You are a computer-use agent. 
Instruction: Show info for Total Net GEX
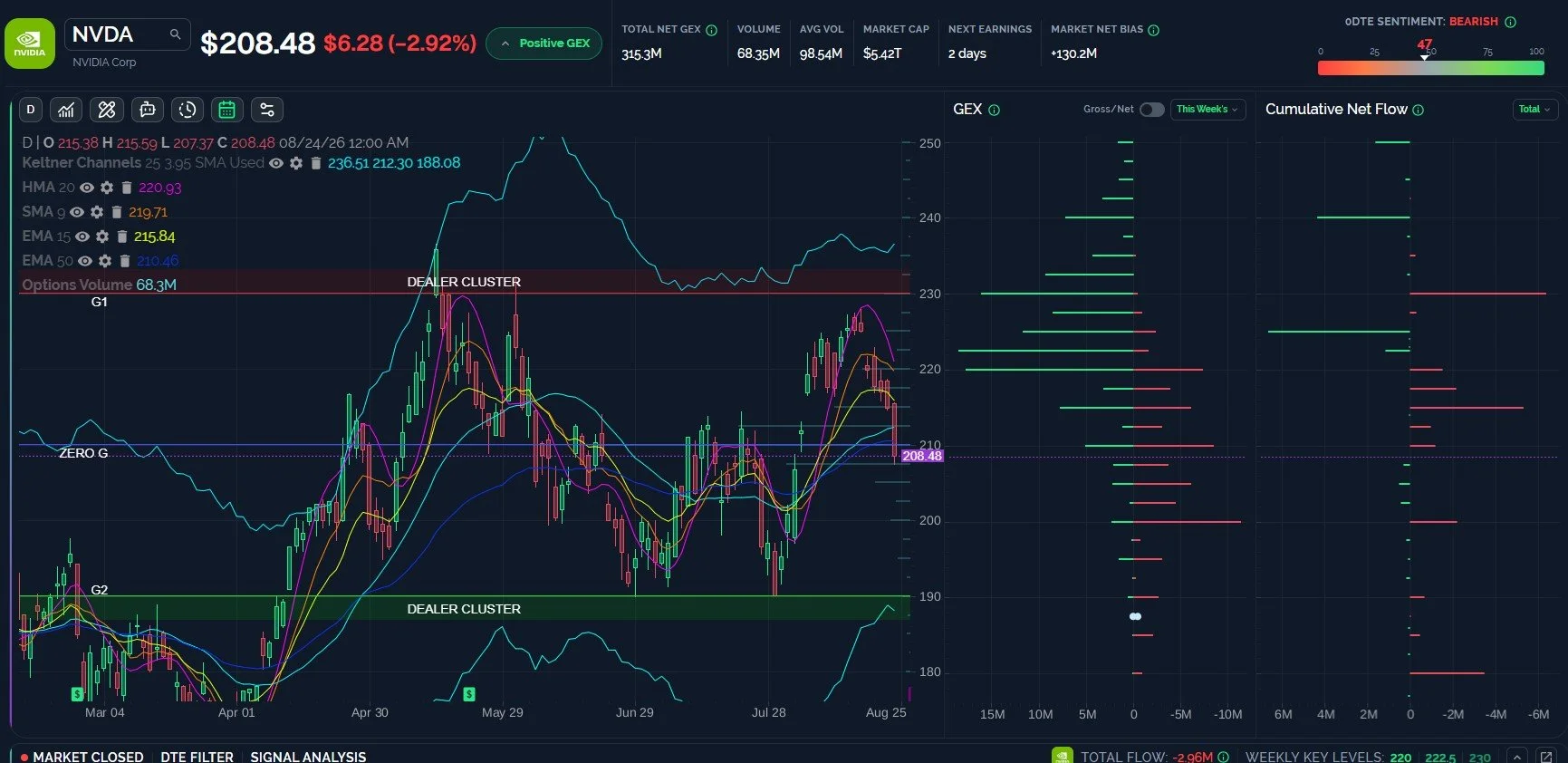[x=712, y=30]
